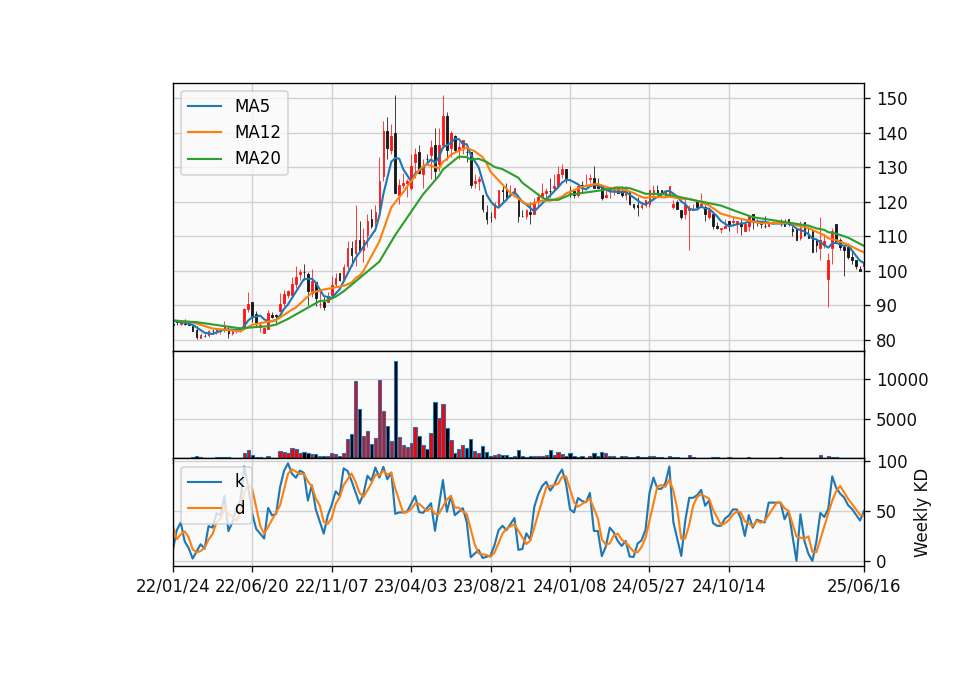Viewport: 960px width, 690px height.
Task: Click the 90 price axis value
Action: (x=887, y=306)
